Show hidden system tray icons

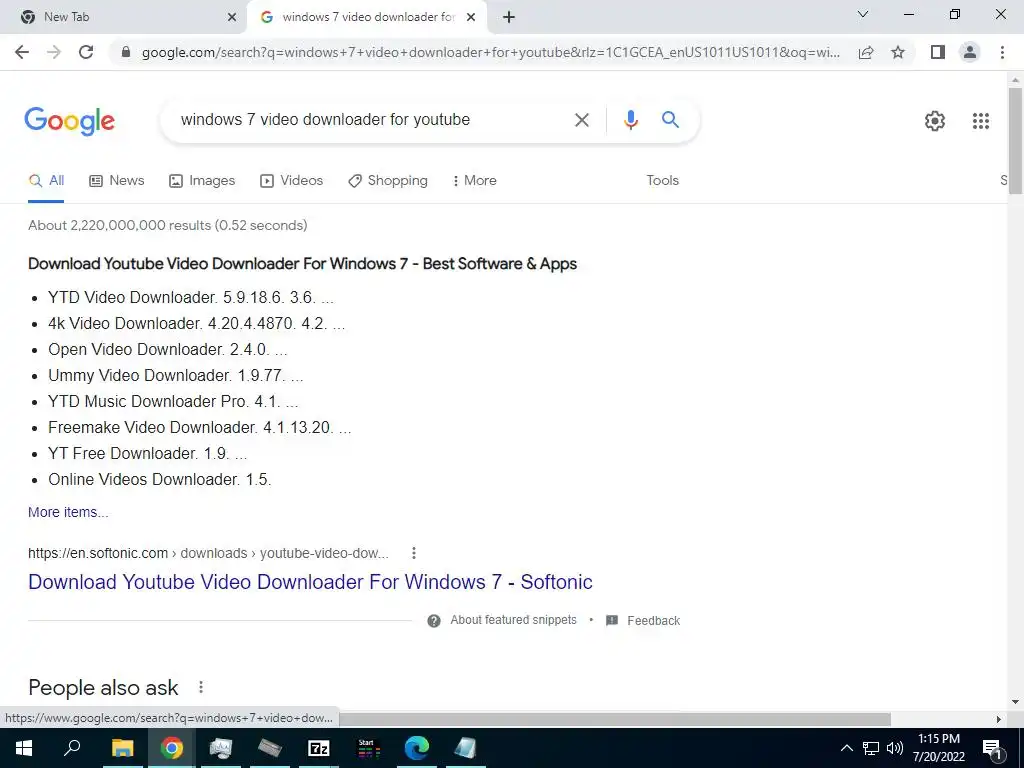pyautogui.click(x=846, y=748)
